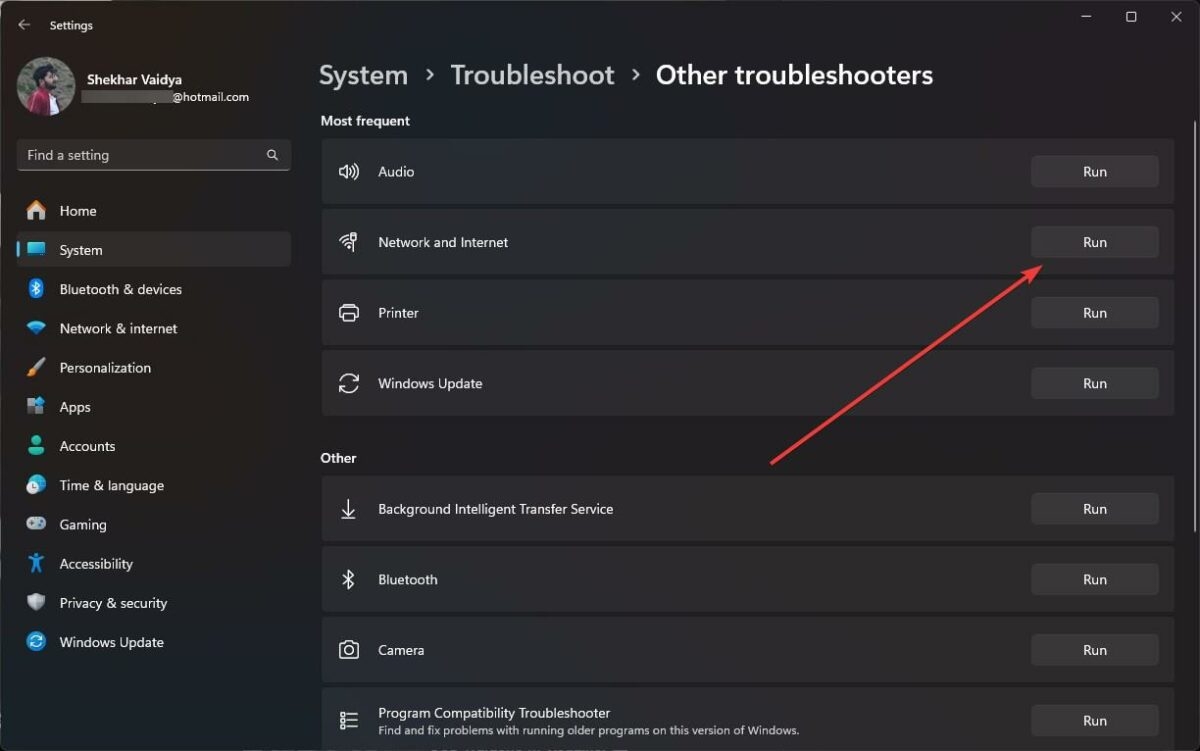Click the Troubleshoot breadcrumb link
1200x751 pixels.
point(532,75)
